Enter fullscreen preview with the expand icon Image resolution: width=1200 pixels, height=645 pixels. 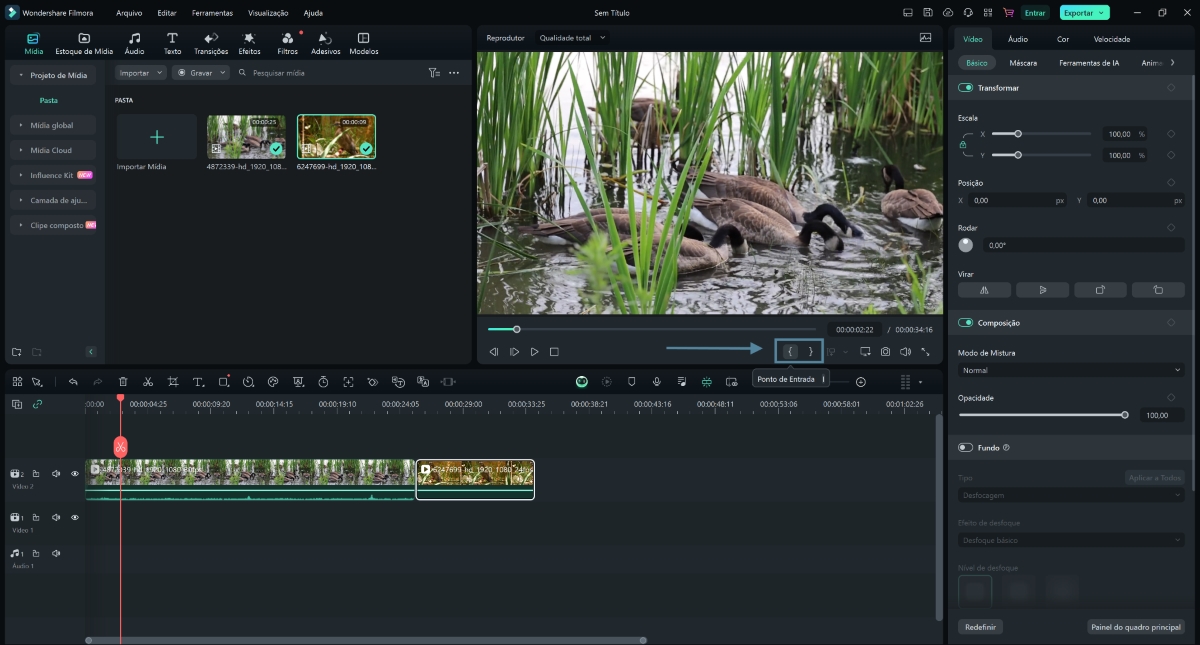coord(925,352)
